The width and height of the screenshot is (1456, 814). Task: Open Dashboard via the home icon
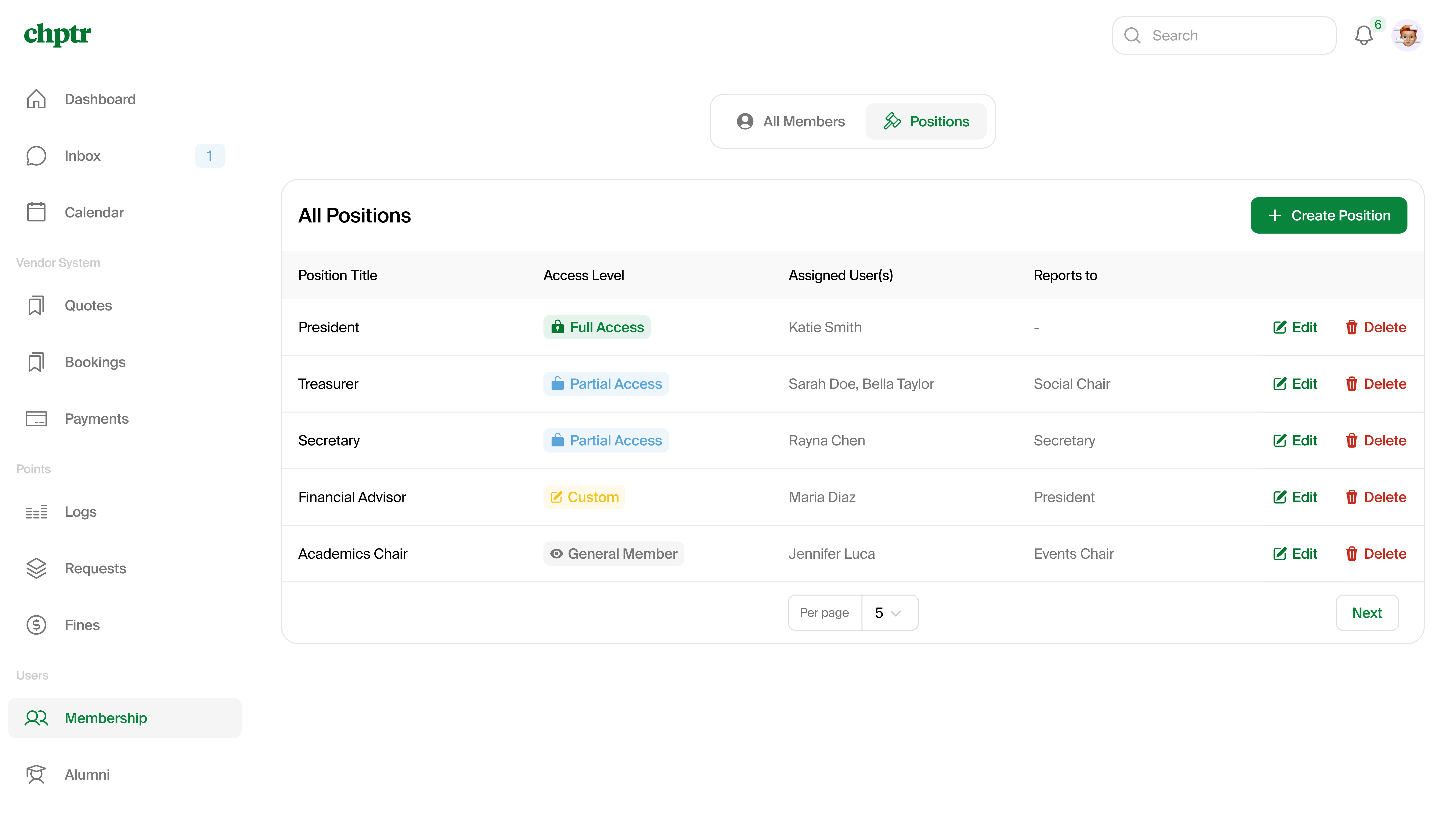click(36, 99)
